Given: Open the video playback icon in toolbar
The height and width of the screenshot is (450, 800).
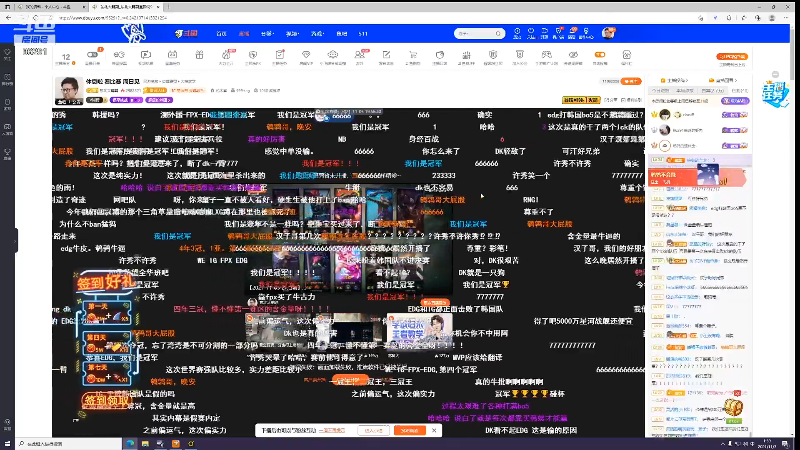Looking at the screenshot, I should (x=146, y=55).
